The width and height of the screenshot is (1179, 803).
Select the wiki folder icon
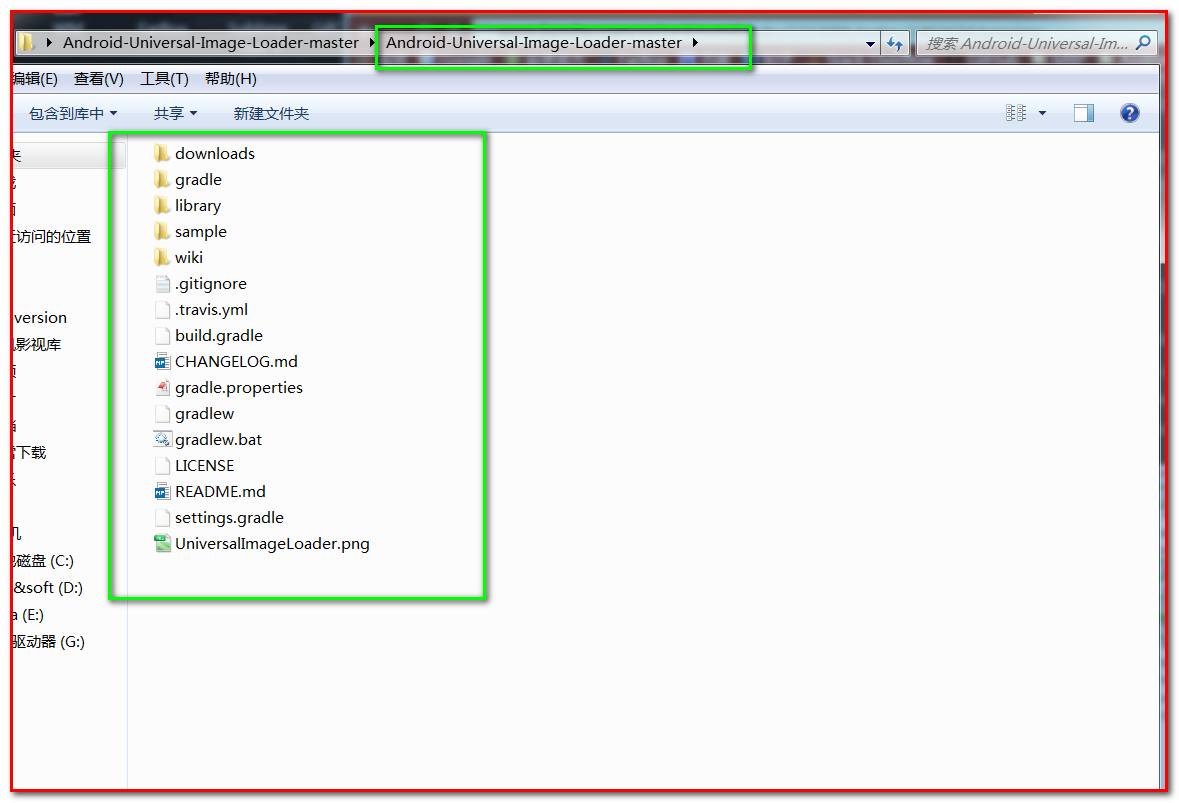[162, 258]
